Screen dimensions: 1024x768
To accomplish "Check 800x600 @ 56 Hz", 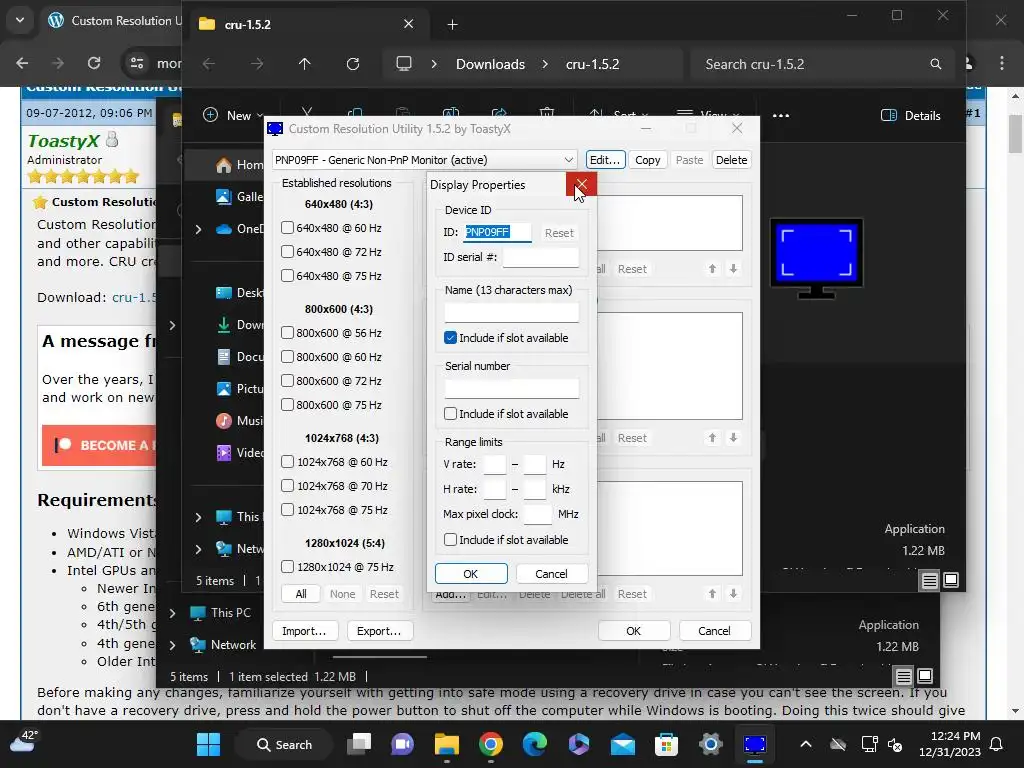I will 287,333.
